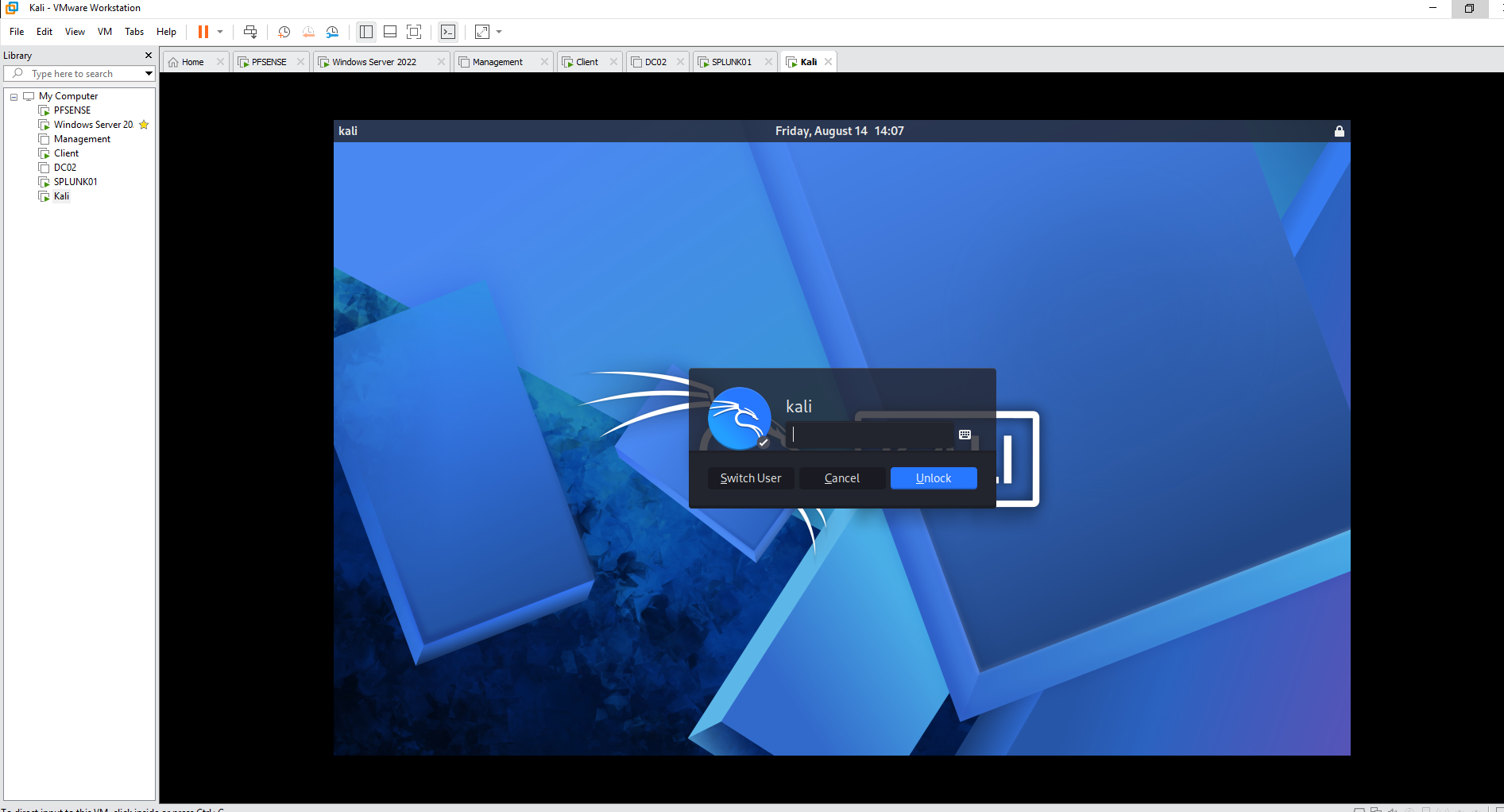Open the power options dropdown arrow
The image size is (1504, 812).
pos(220,32)
